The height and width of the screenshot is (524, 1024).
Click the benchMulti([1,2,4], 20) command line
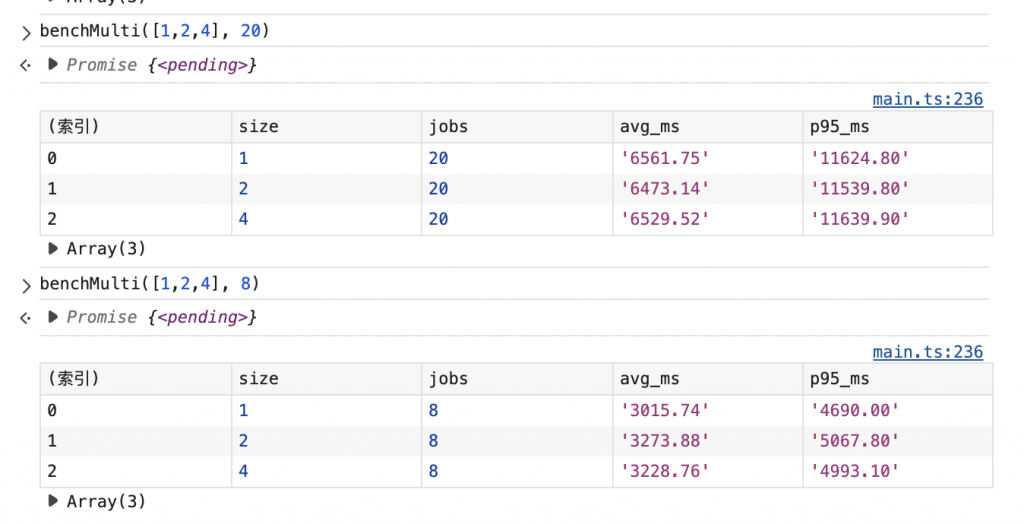pos(155,32)
